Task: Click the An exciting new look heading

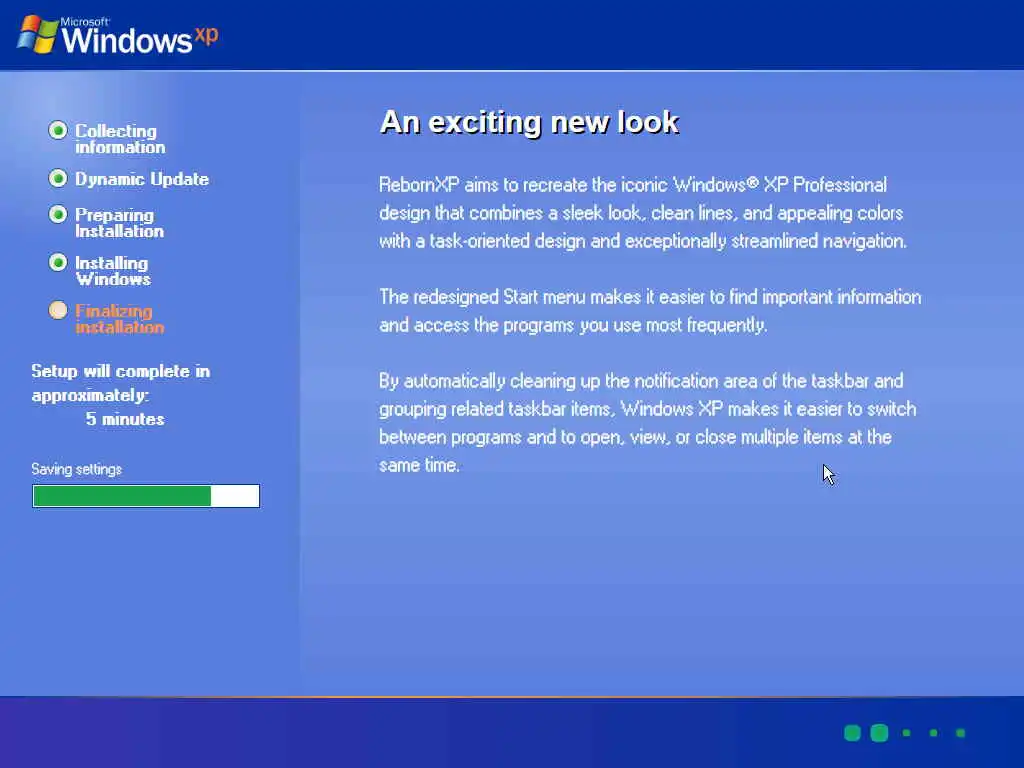Action: pos(529,122)
